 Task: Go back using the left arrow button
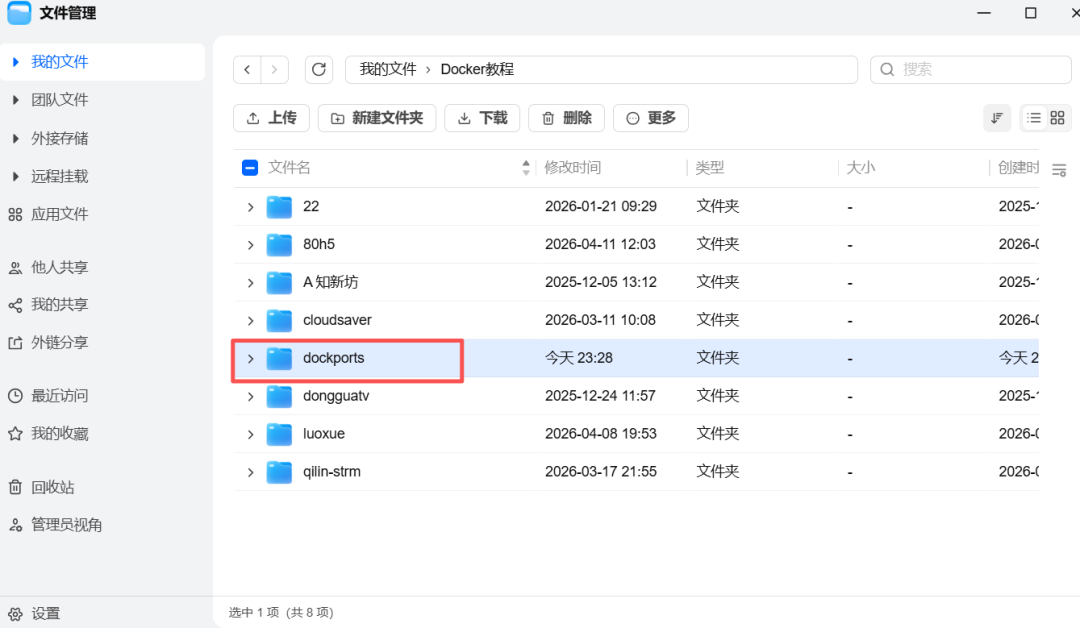pyautogui.click(x=247, y=69)
